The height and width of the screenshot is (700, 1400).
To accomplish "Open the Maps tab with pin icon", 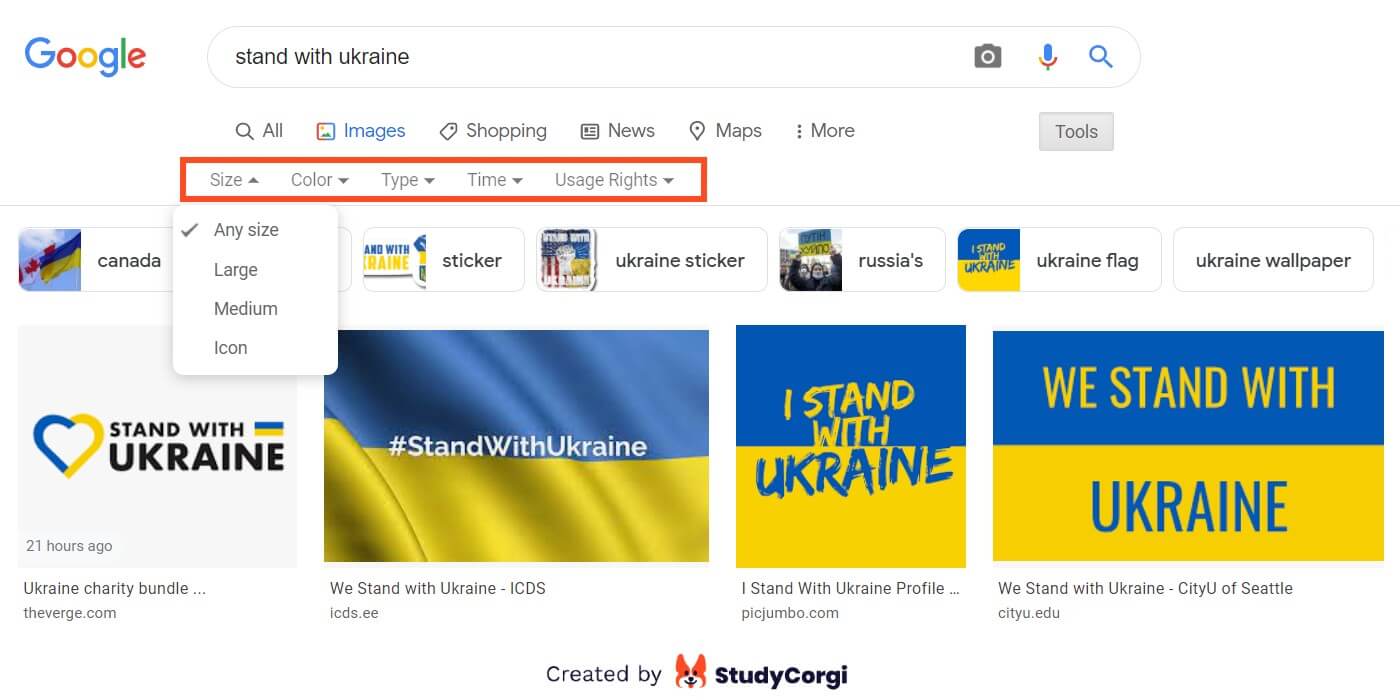I will [725, 131].
